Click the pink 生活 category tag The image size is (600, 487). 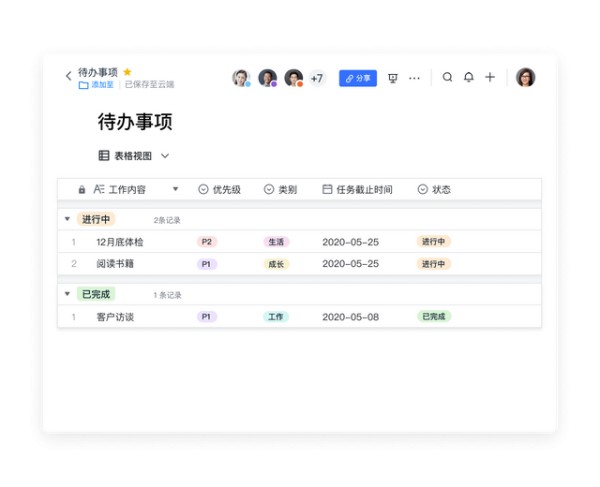tap(276, 241)
